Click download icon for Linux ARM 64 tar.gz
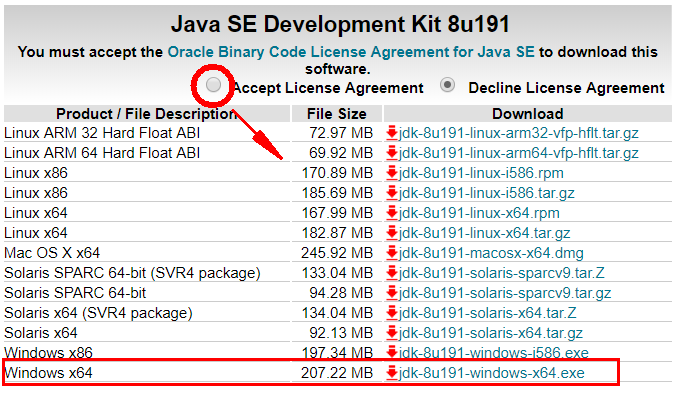 click(392, 153)
